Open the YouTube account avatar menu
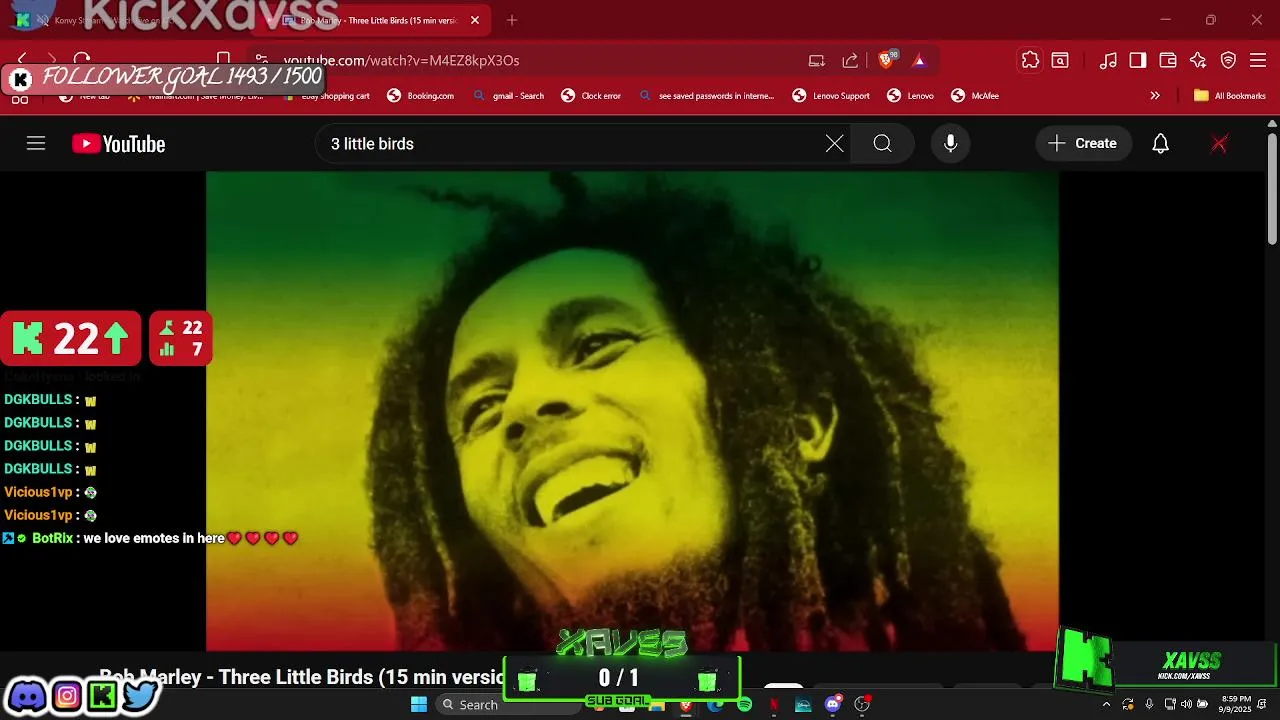The height and width of the screenshot is (720, 1280). (1219, 144)
